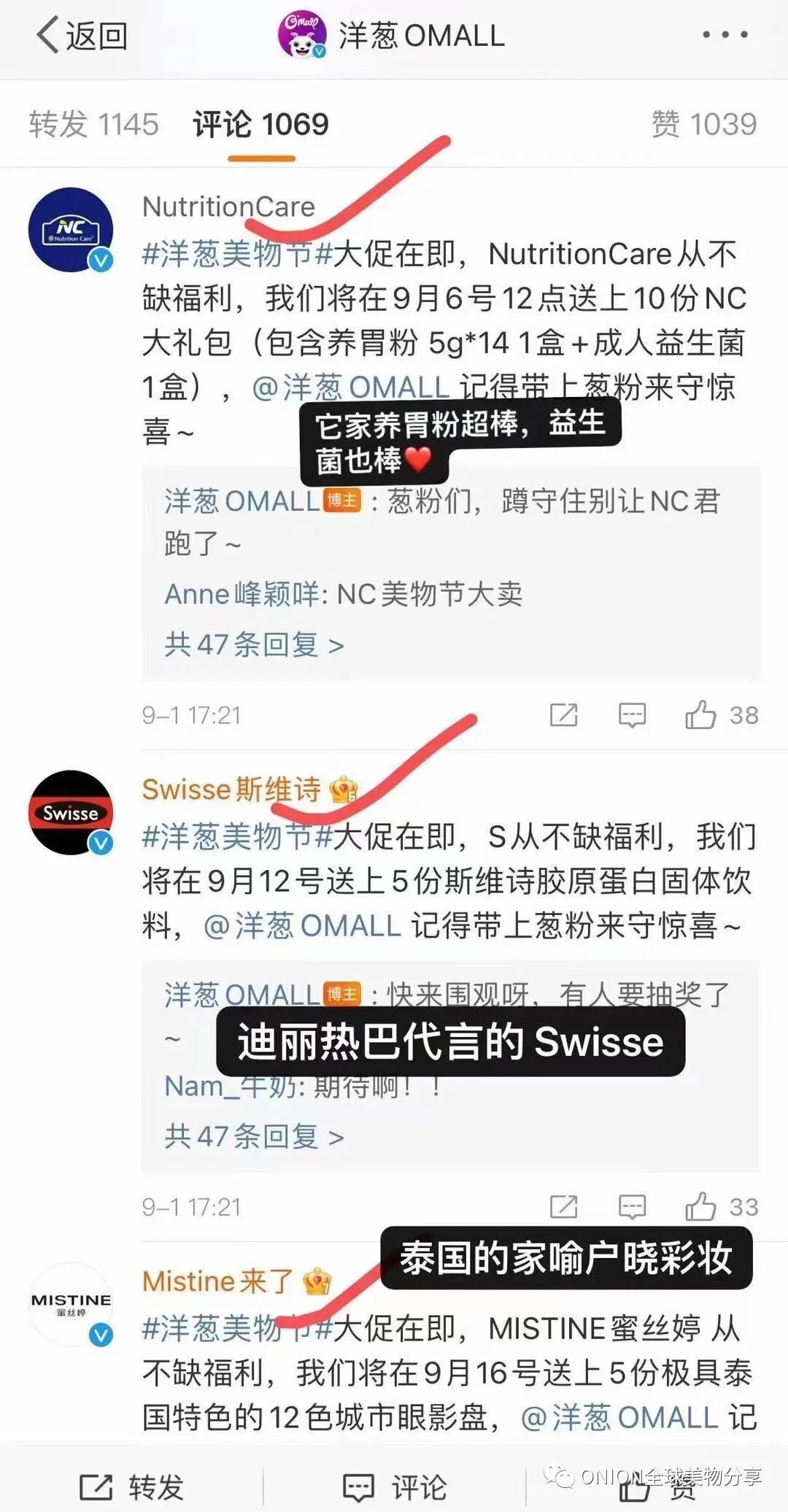The width and height of the screenshot is (788, 1512).
Task: Open NutritionCare's profile avatar
Action: pyautogui.click(x=71, y=230)
